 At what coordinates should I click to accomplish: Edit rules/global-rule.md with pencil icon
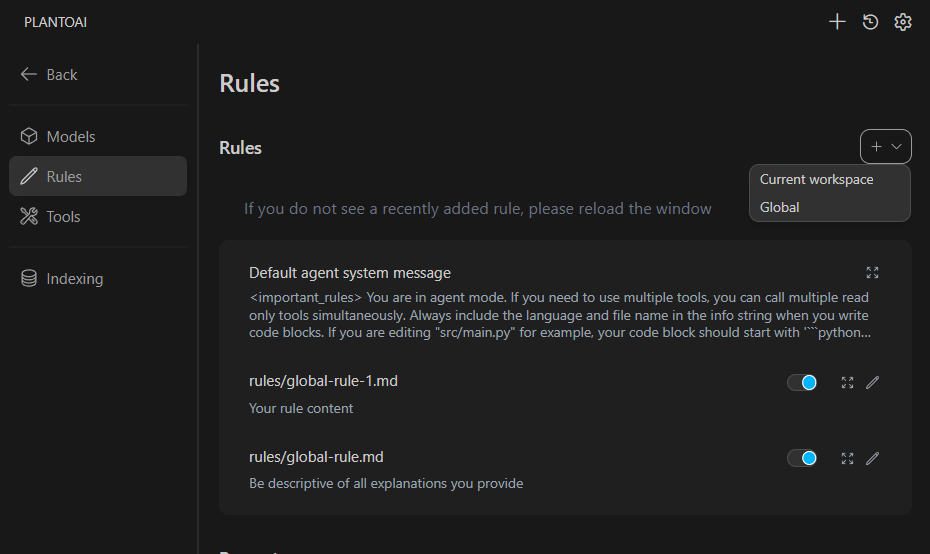coord(872,458)
